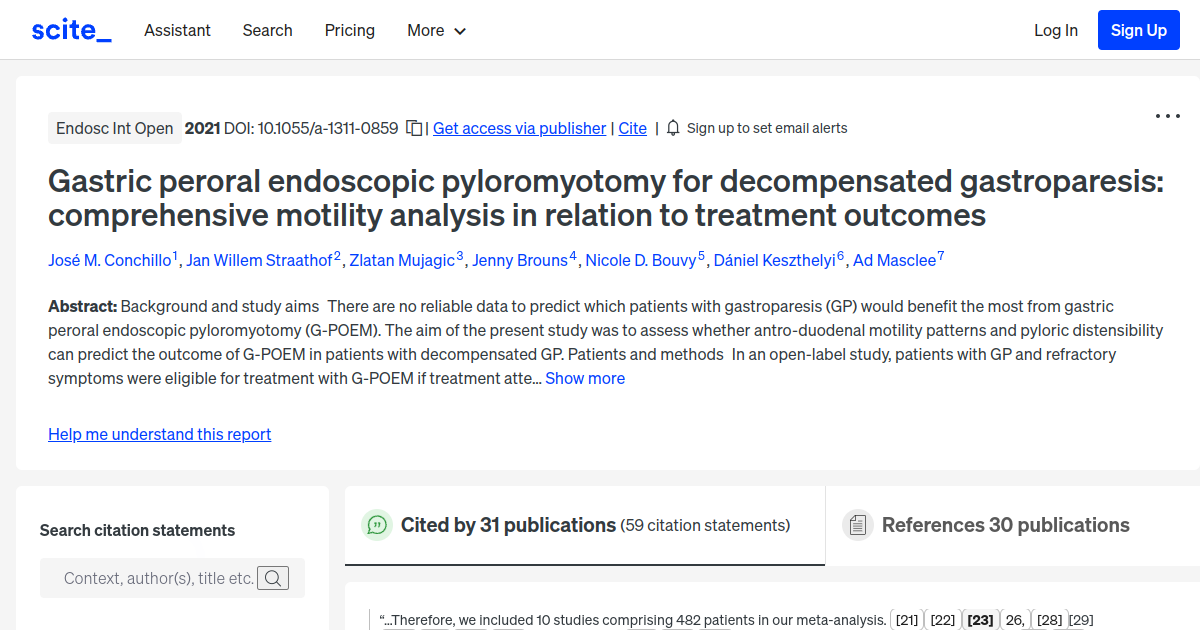Click the References document icon
This screenshot has width=1200, height=630.
857,525
